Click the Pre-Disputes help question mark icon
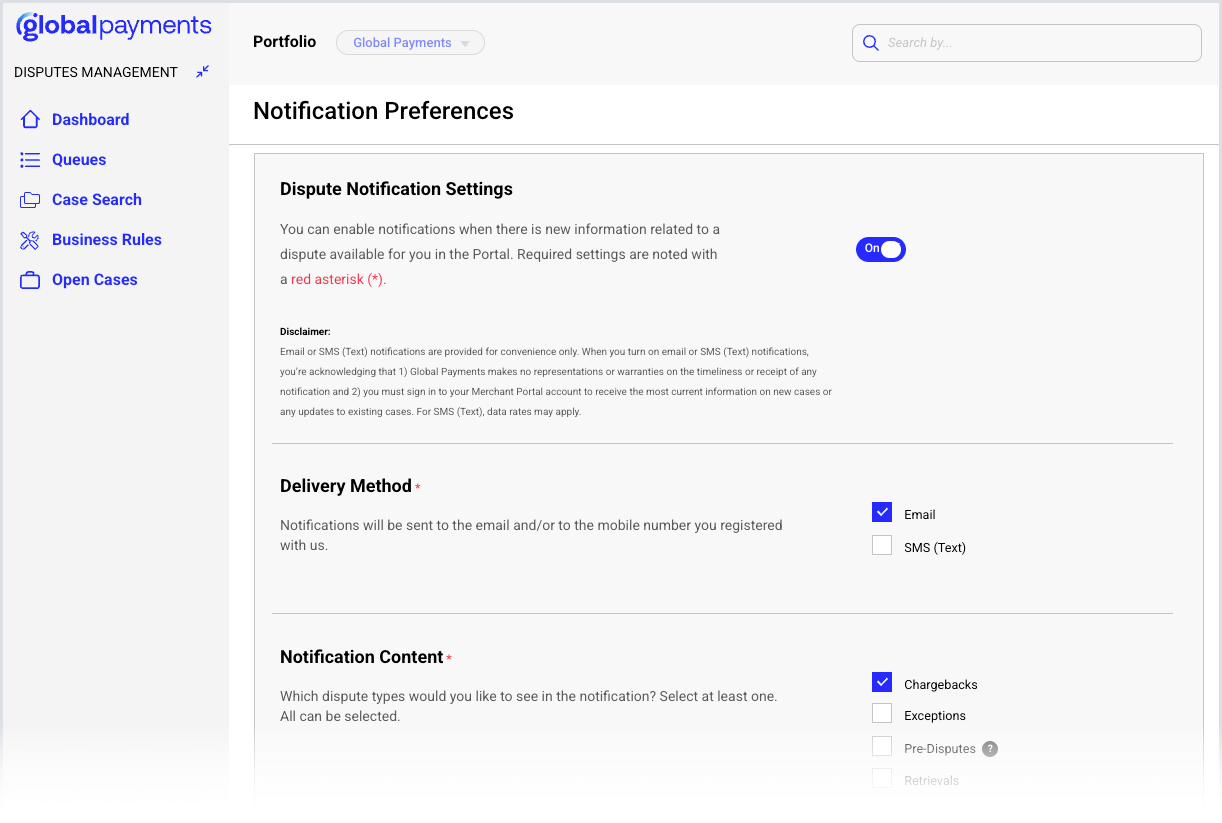Viewport: 1222px width, 823px height. (990, 748)
